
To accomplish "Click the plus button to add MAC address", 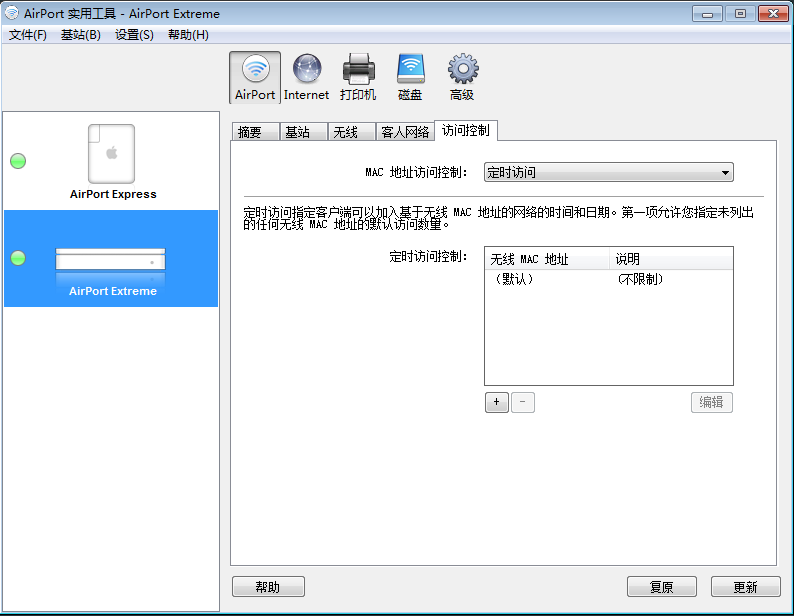I will point(496,402).
